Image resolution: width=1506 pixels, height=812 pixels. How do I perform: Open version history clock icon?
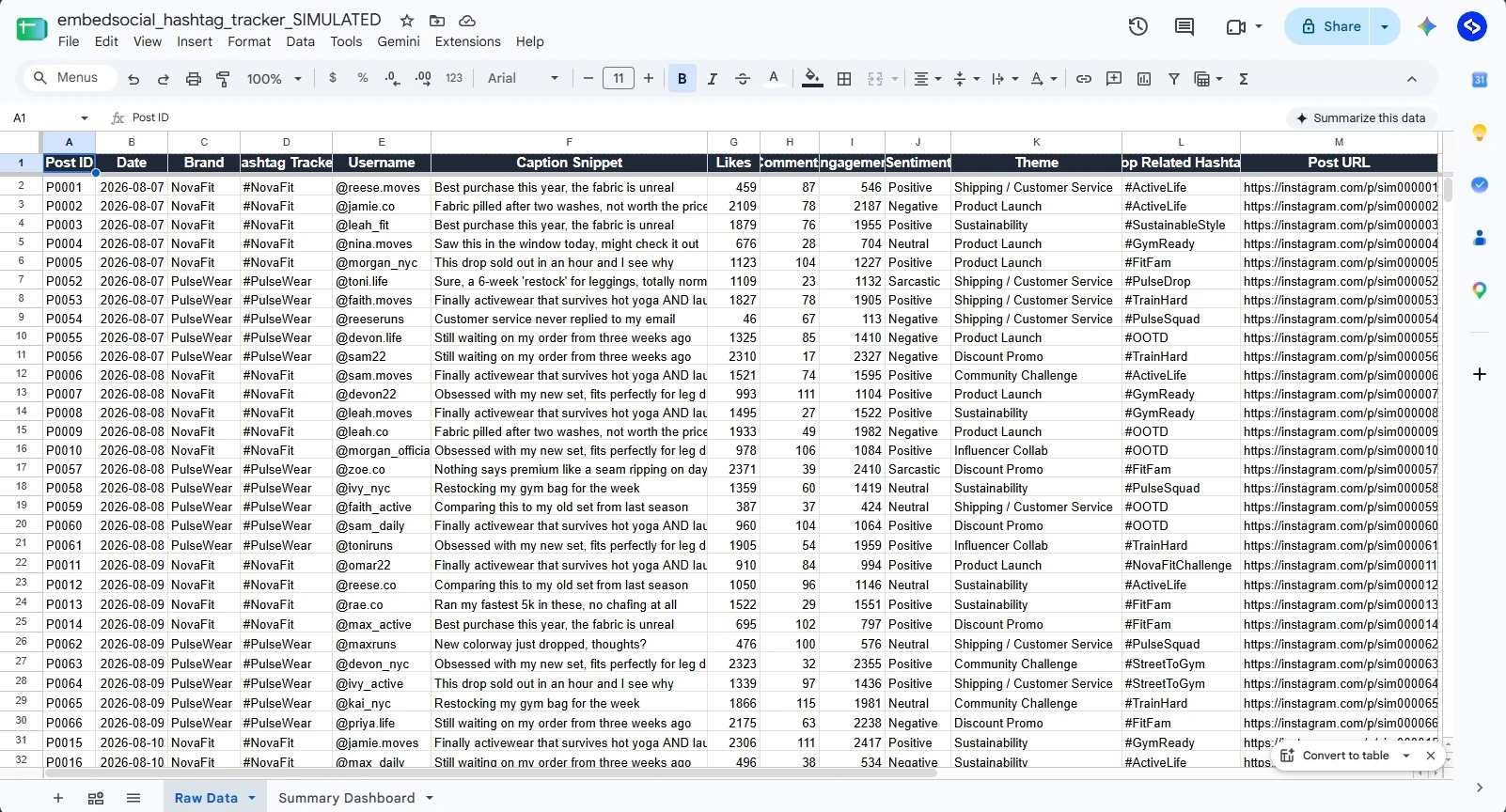(x=1138, y=26)
